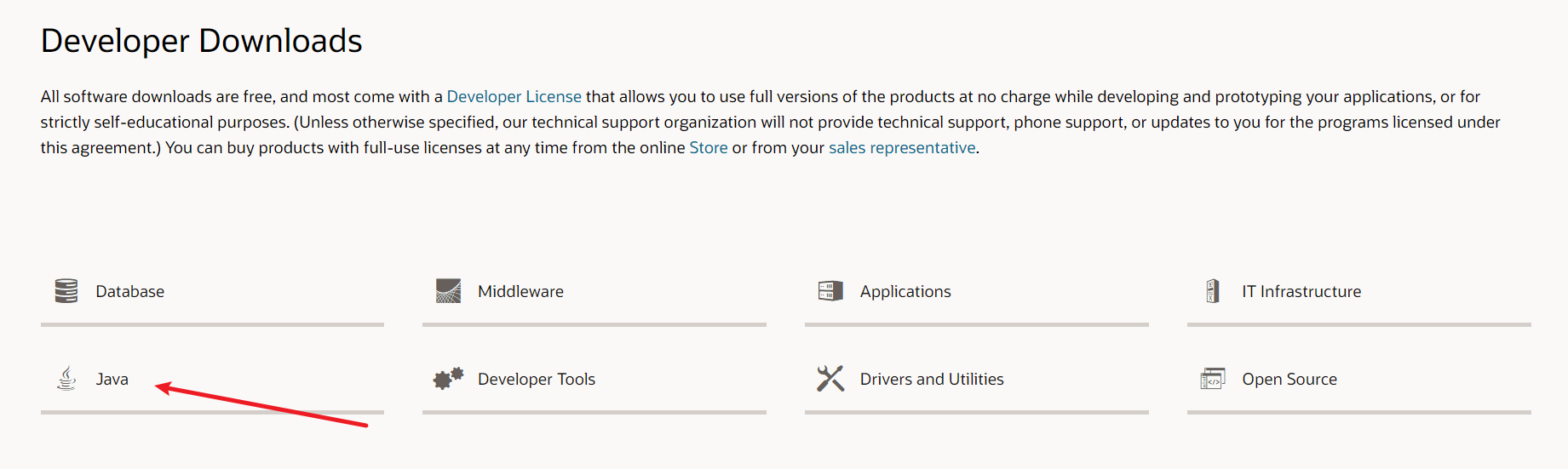Choose the Open Source label
Image resolution: width=1568 pixels, height=469 pixels.
pos(1289,380)
